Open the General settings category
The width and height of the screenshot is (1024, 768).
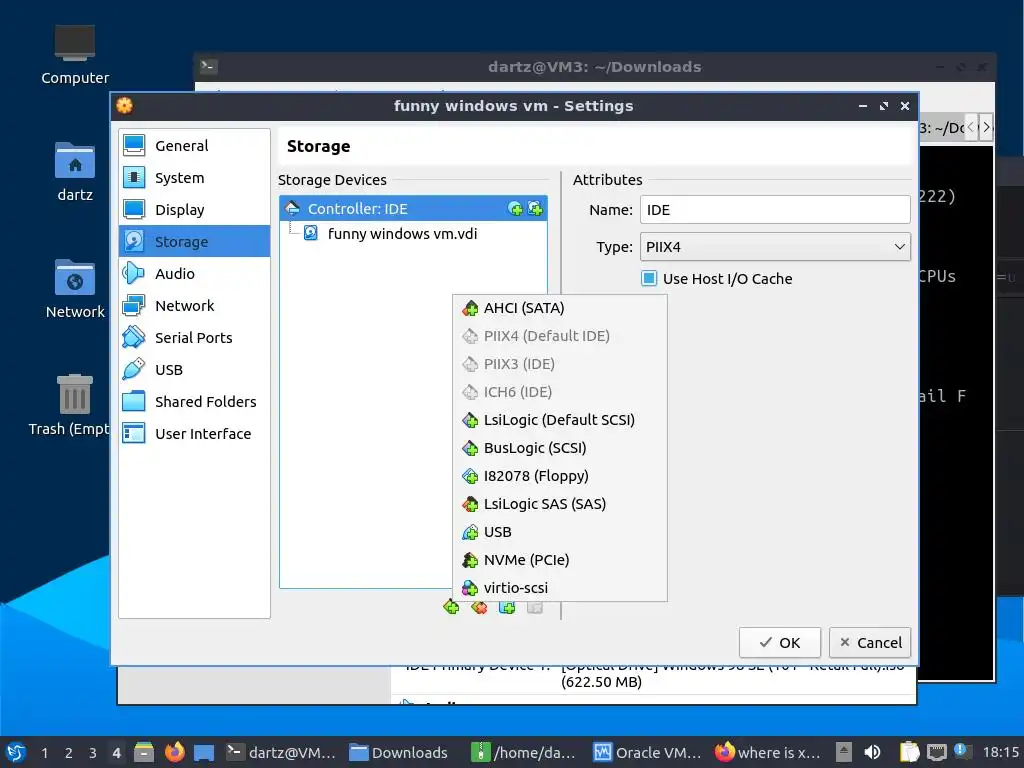(x=195, y=146)
